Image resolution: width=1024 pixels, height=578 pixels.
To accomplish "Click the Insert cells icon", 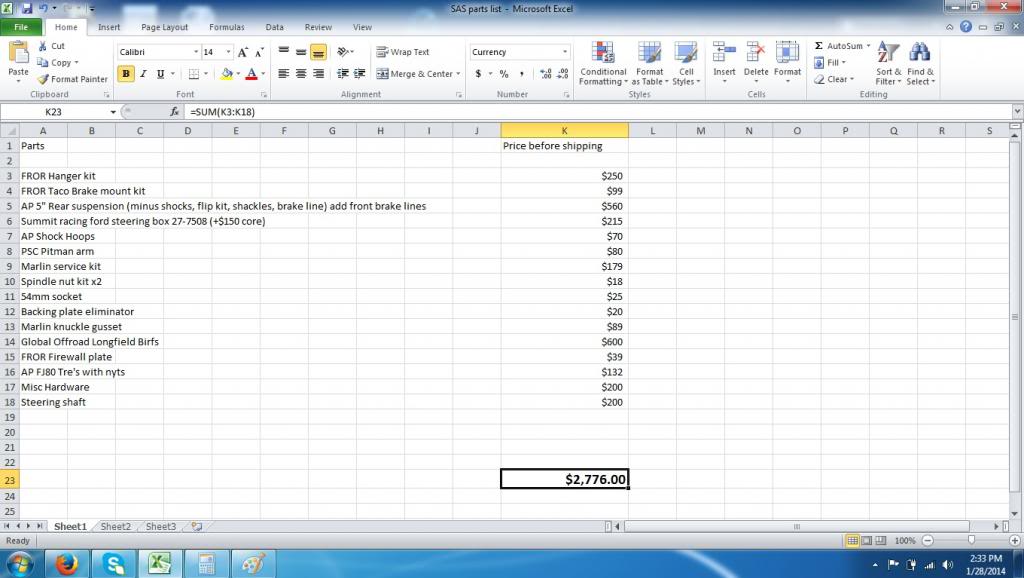I will click(x=724, y=52).
